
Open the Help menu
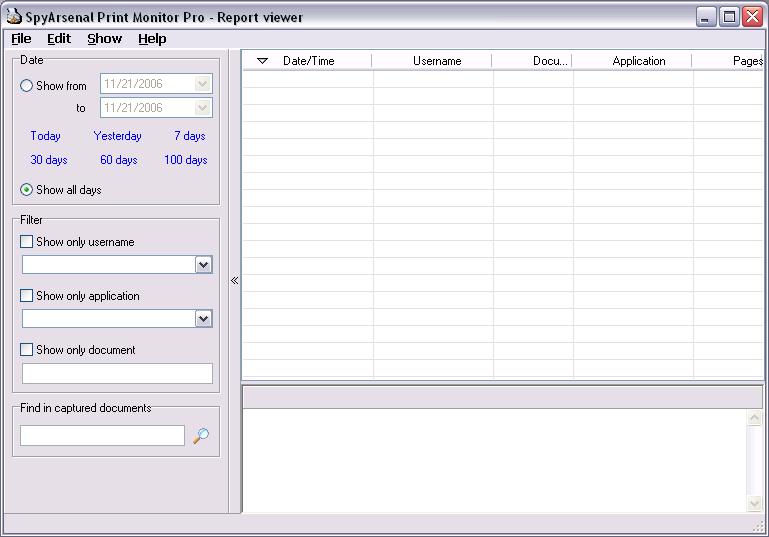pos(152,39)
